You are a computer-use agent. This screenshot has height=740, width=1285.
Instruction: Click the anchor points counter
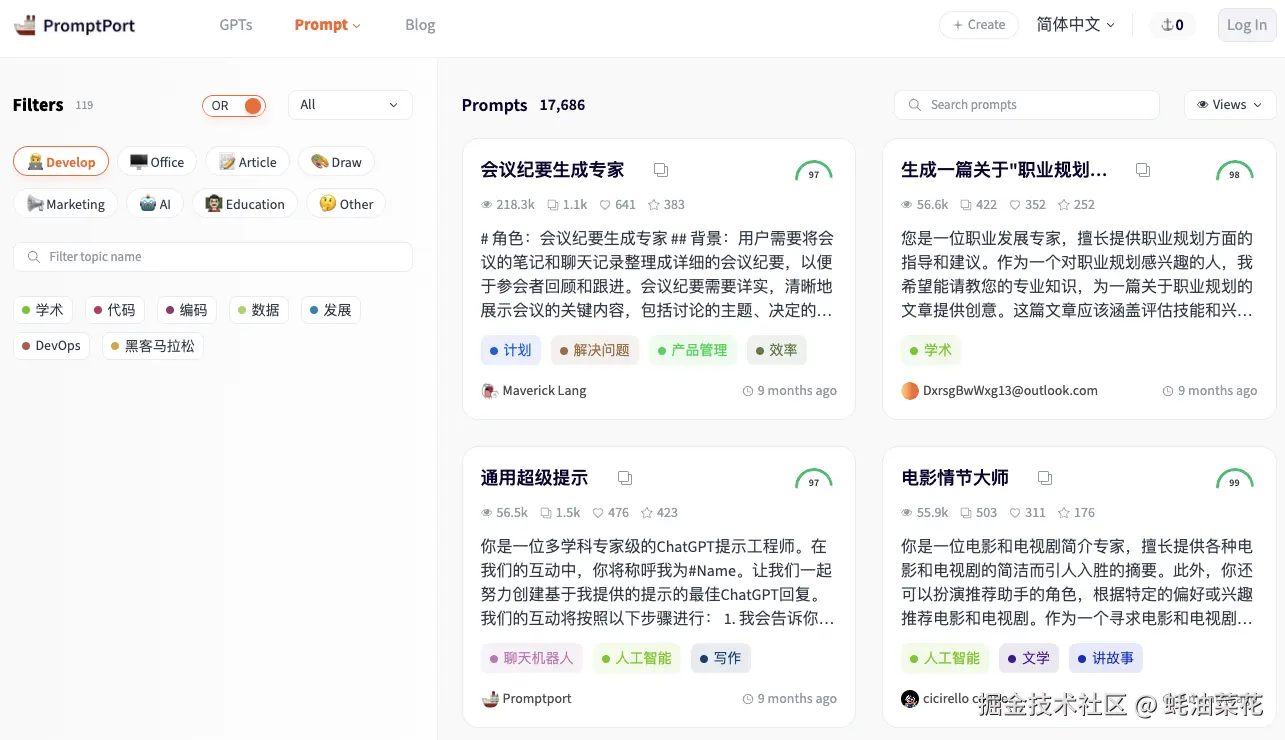[x=1172, y=25]
